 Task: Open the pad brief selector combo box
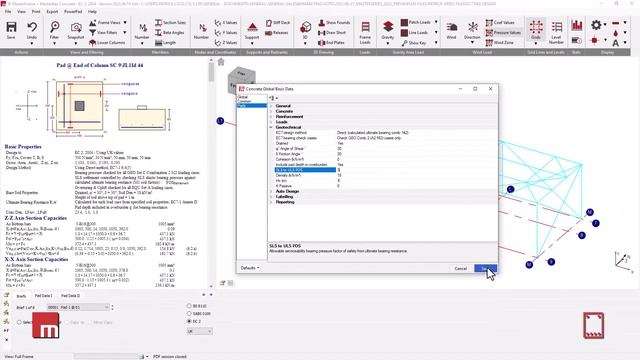pos(78,307)
